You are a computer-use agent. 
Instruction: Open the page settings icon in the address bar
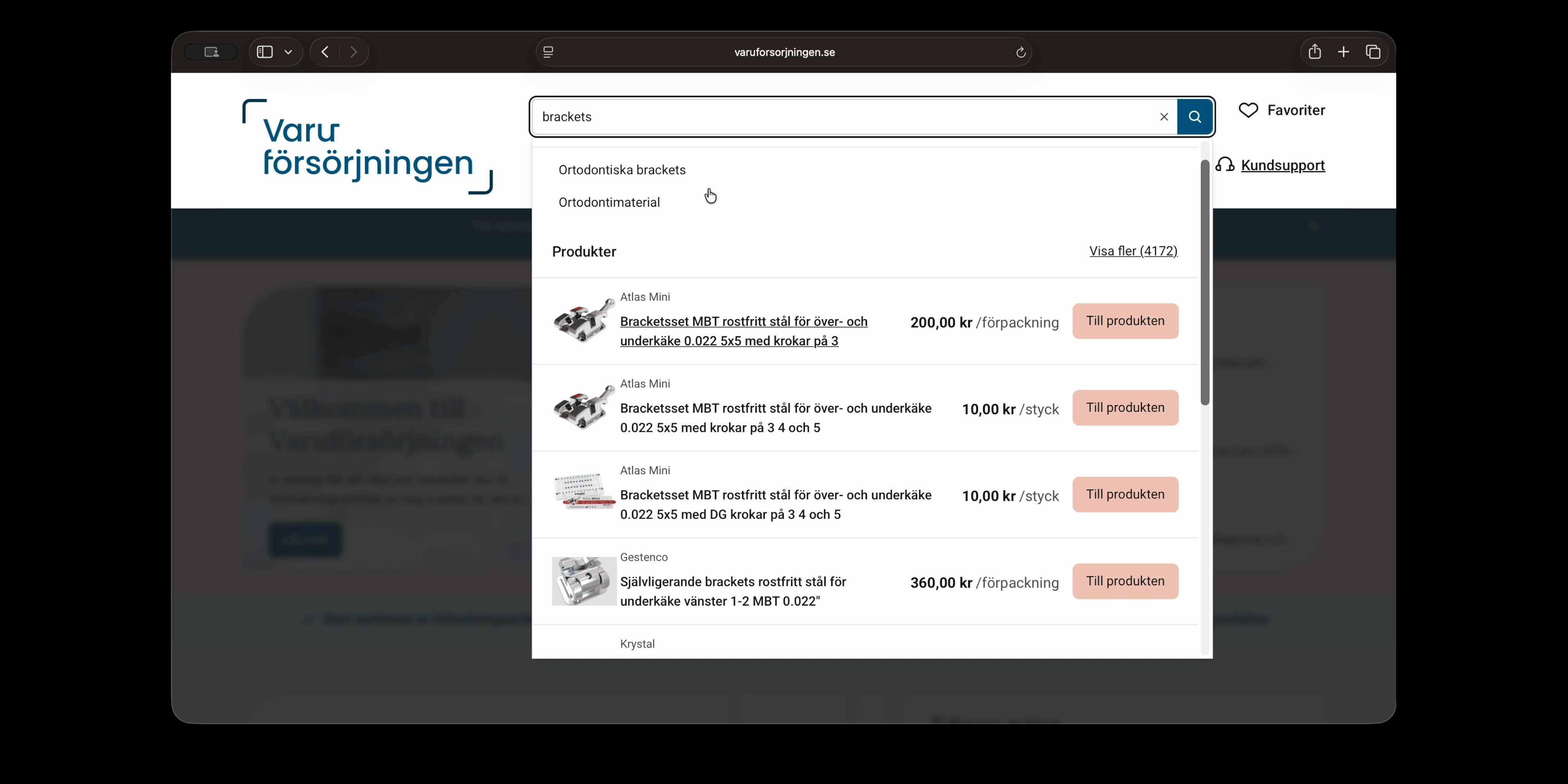tap(548, 52)
